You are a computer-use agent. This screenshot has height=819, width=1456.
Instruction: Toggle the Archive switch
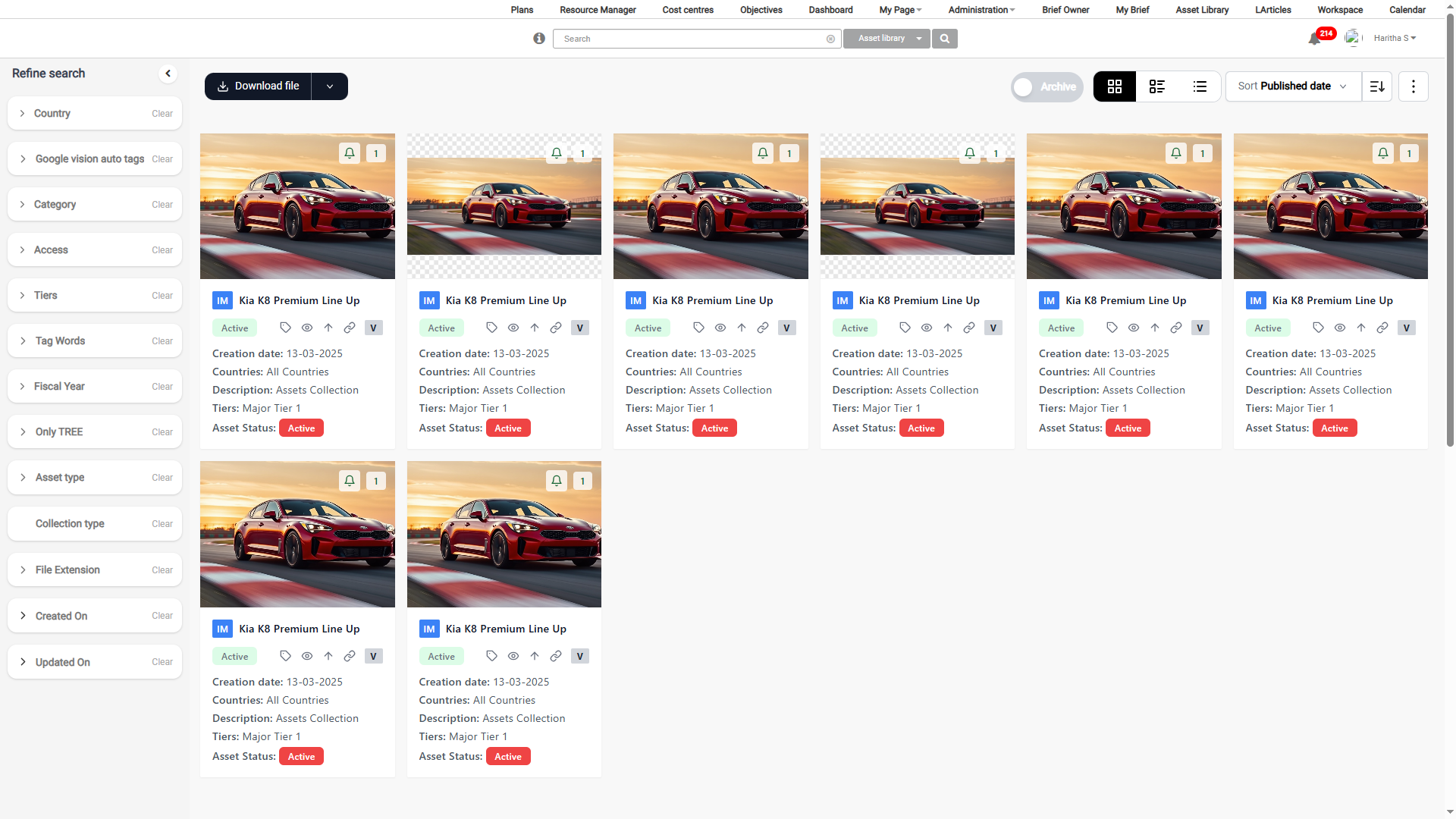pyautogui.click(x=1047, y=87)
